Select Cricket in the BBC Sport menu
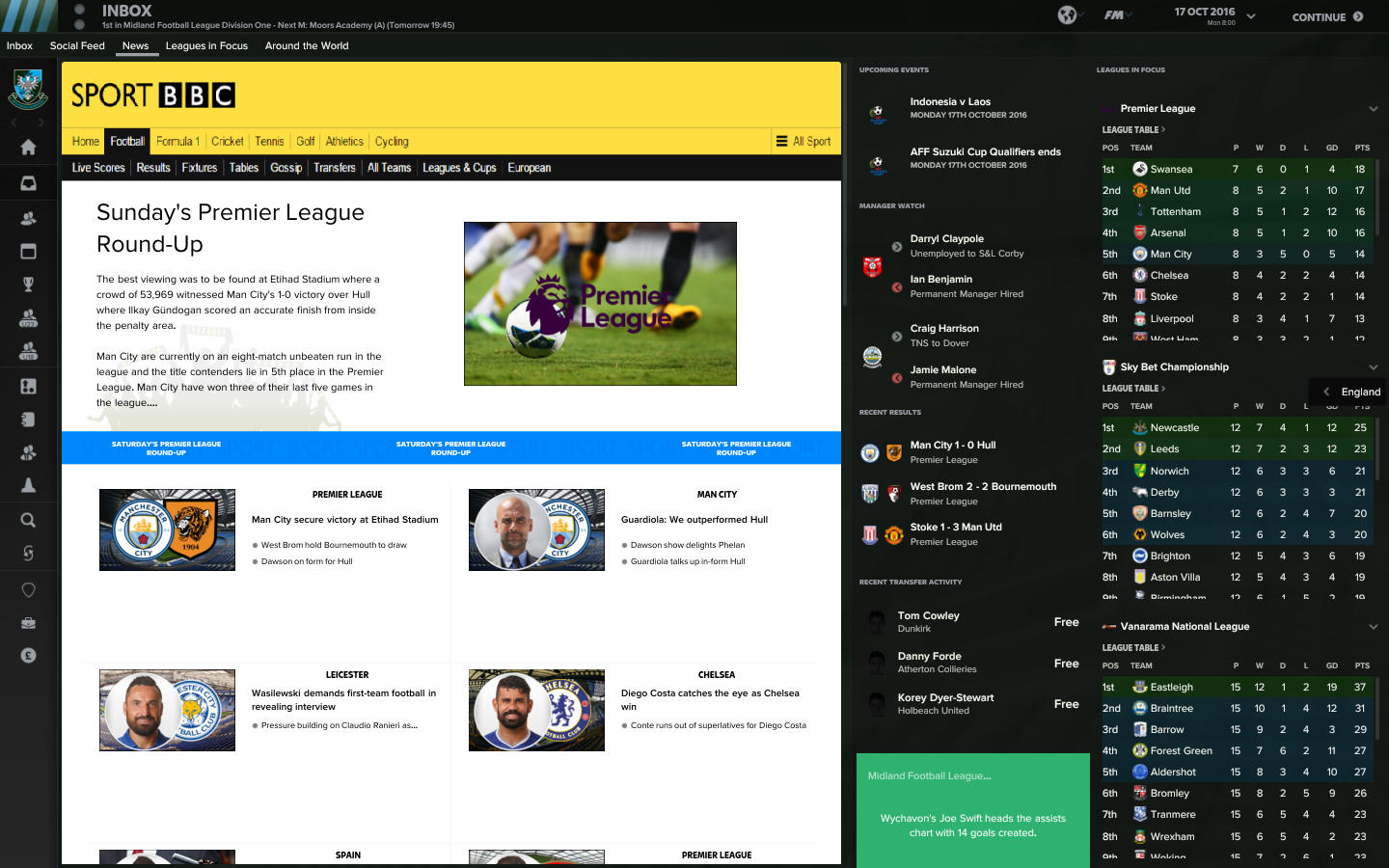Image resolution: width=1389 pixels, height=868 pixels. 228,141
